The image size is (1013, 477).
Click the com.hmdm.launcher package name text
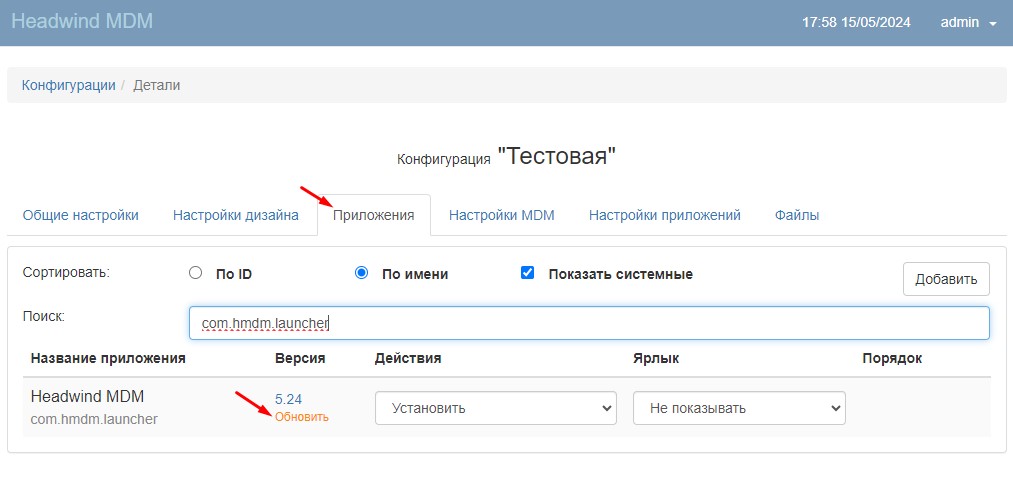(94, 419)
